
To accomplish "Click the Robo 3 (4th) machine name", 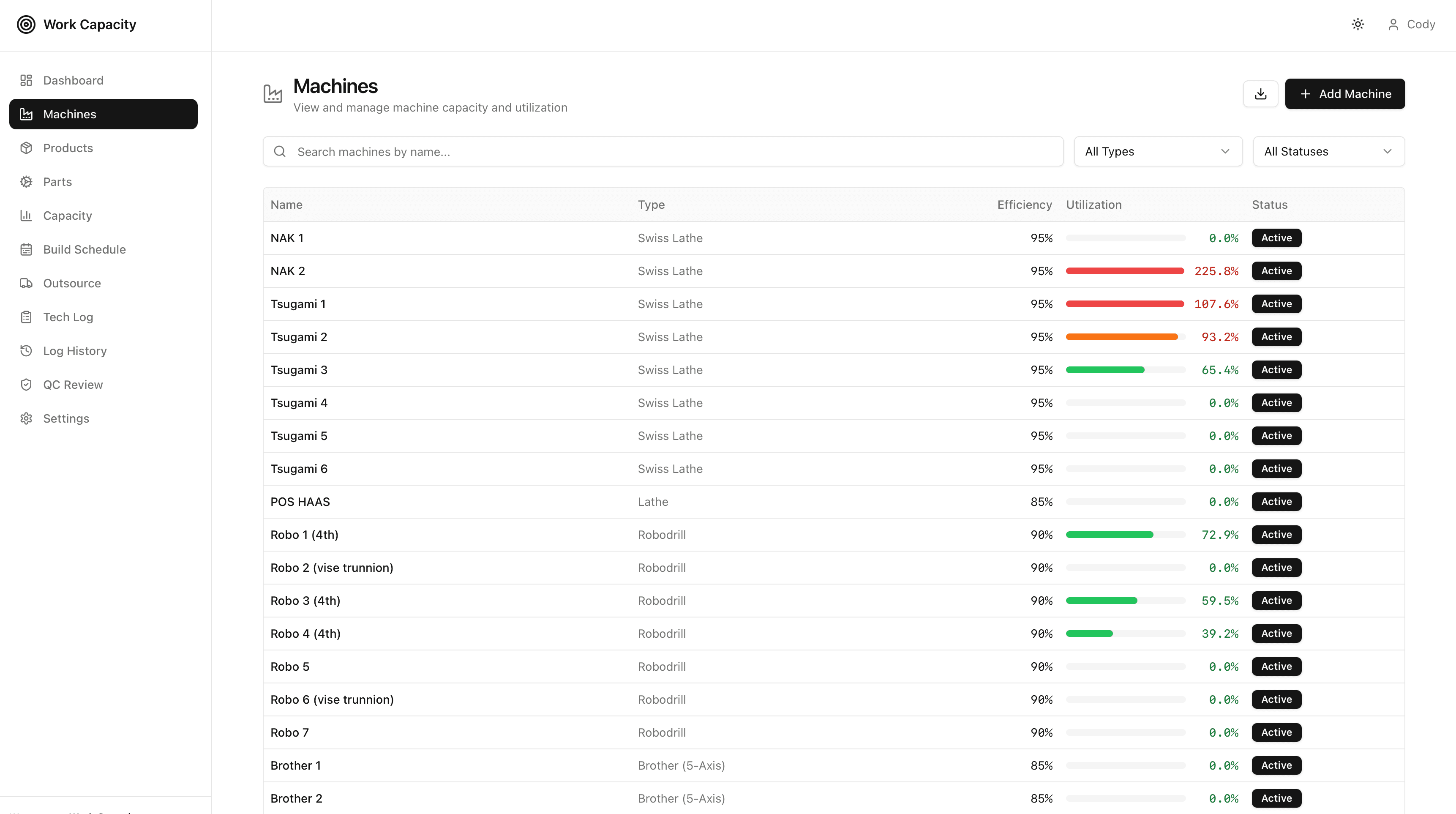I will tap(305, 600).
